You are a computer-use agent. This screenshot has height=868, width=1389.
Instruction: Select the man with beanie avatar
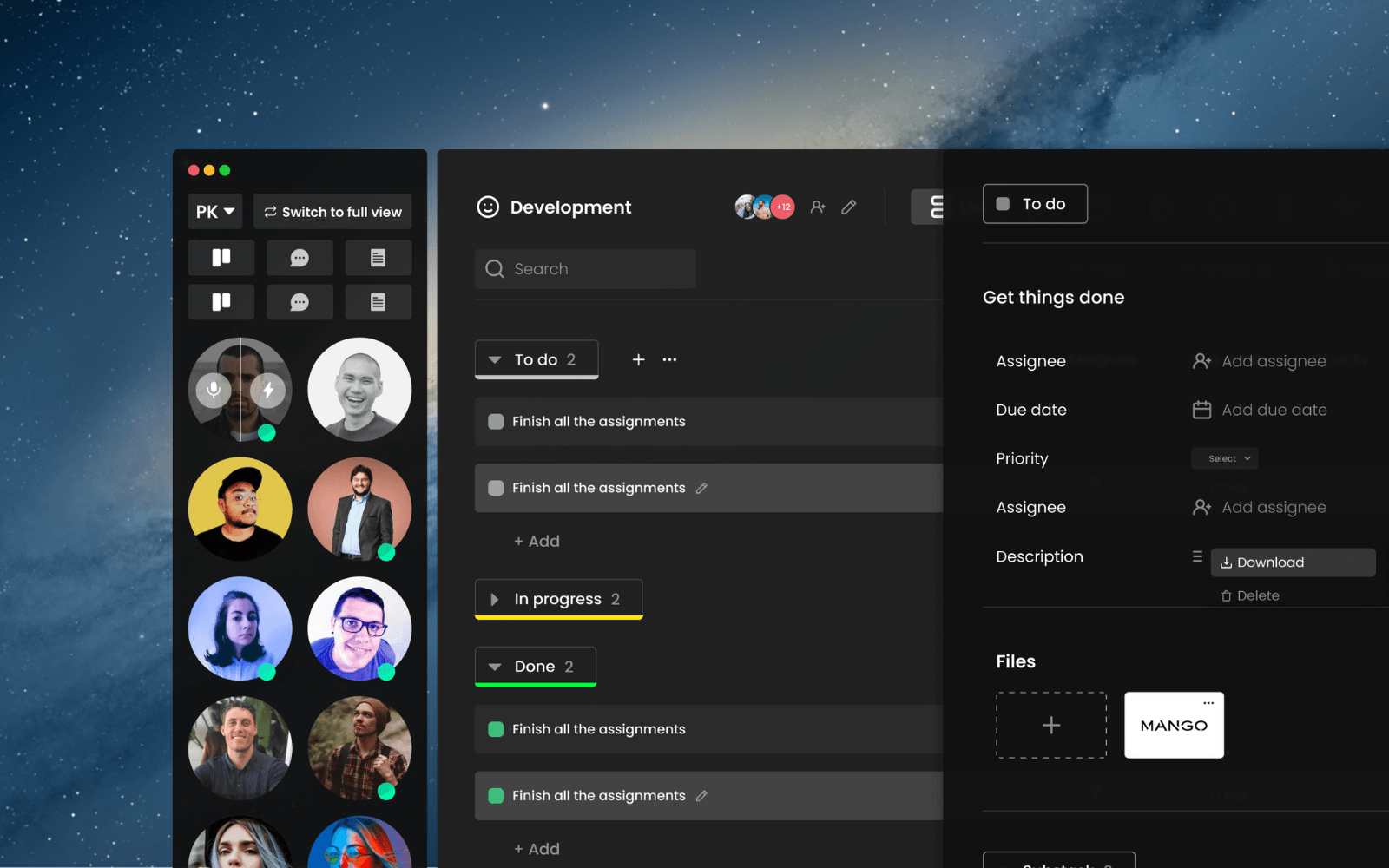(359, 748)
